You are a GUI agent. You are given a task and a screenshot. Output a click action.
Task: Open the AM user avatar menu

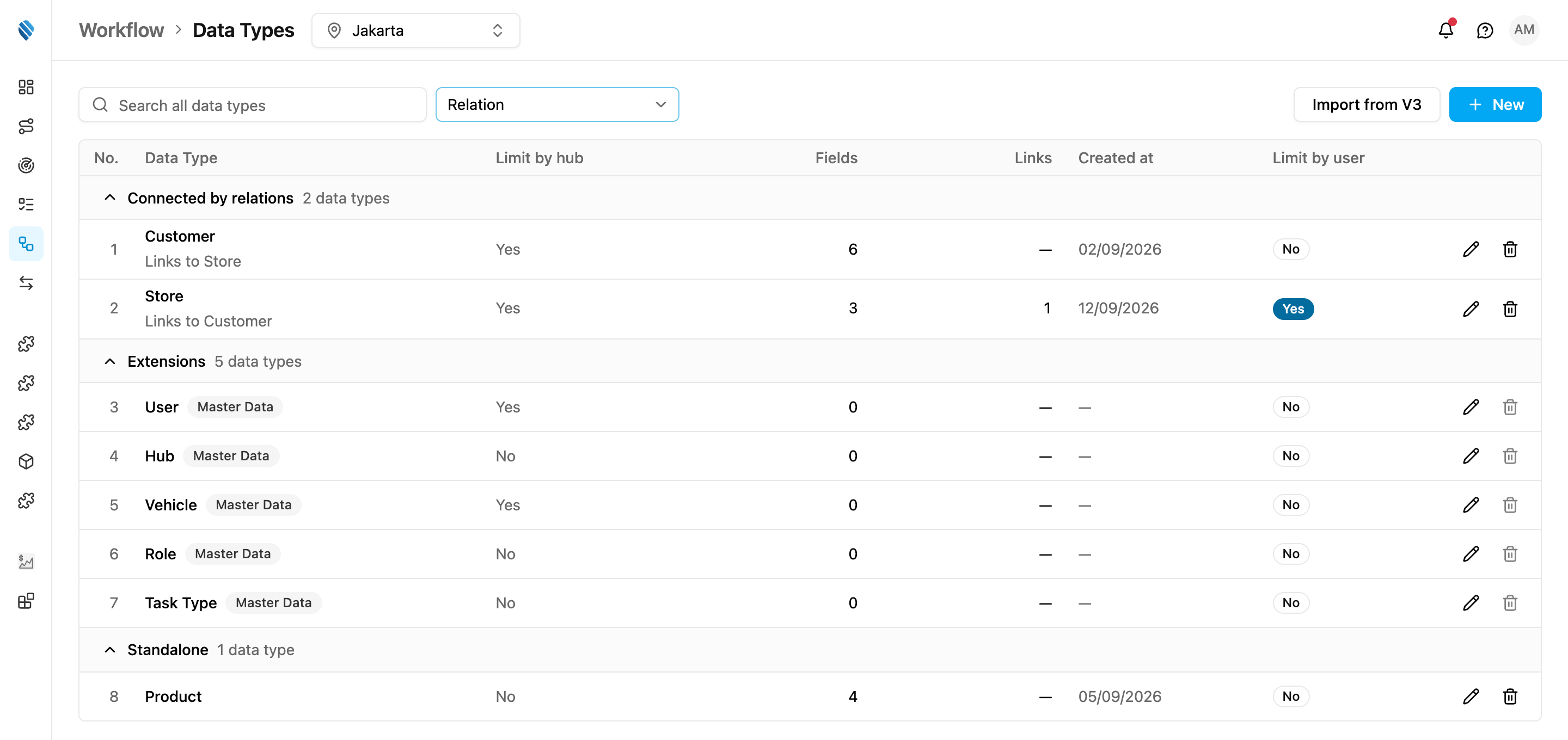tap(1523, 30)
